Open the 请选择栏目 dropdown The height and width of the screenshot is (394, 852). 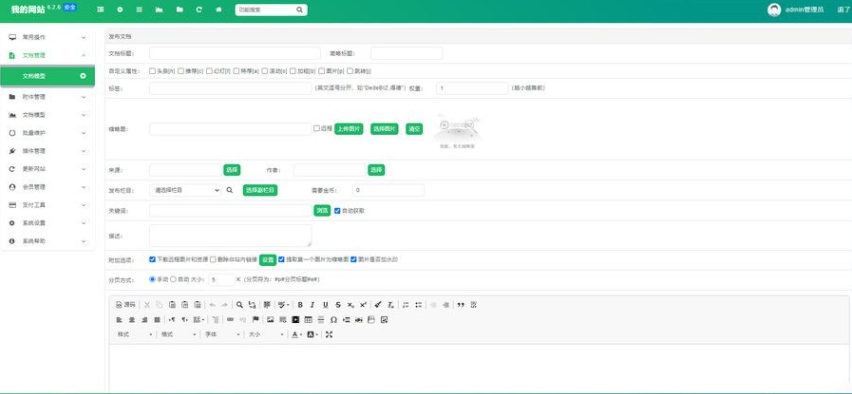click(x=185, y=190)
